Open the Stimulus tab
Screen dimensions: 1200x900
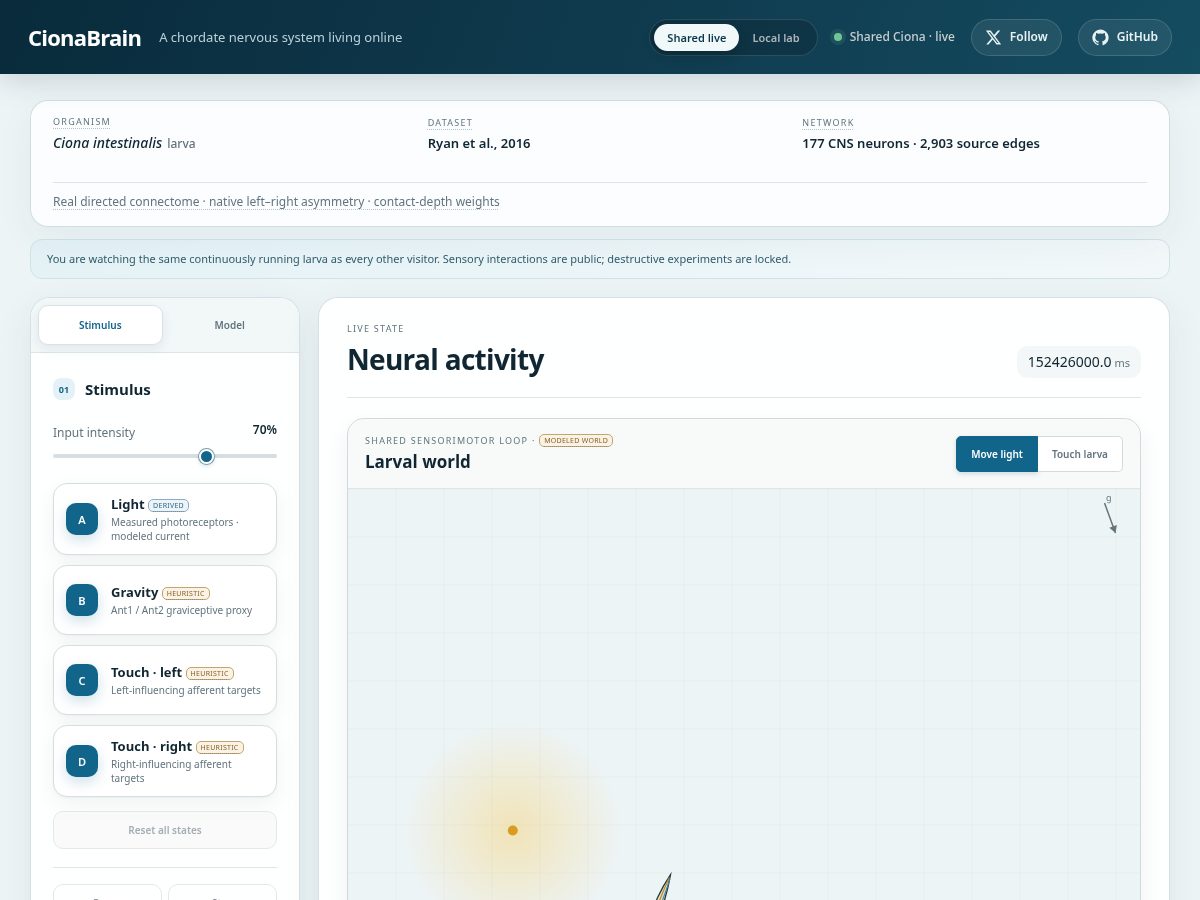tap(100, 325)
